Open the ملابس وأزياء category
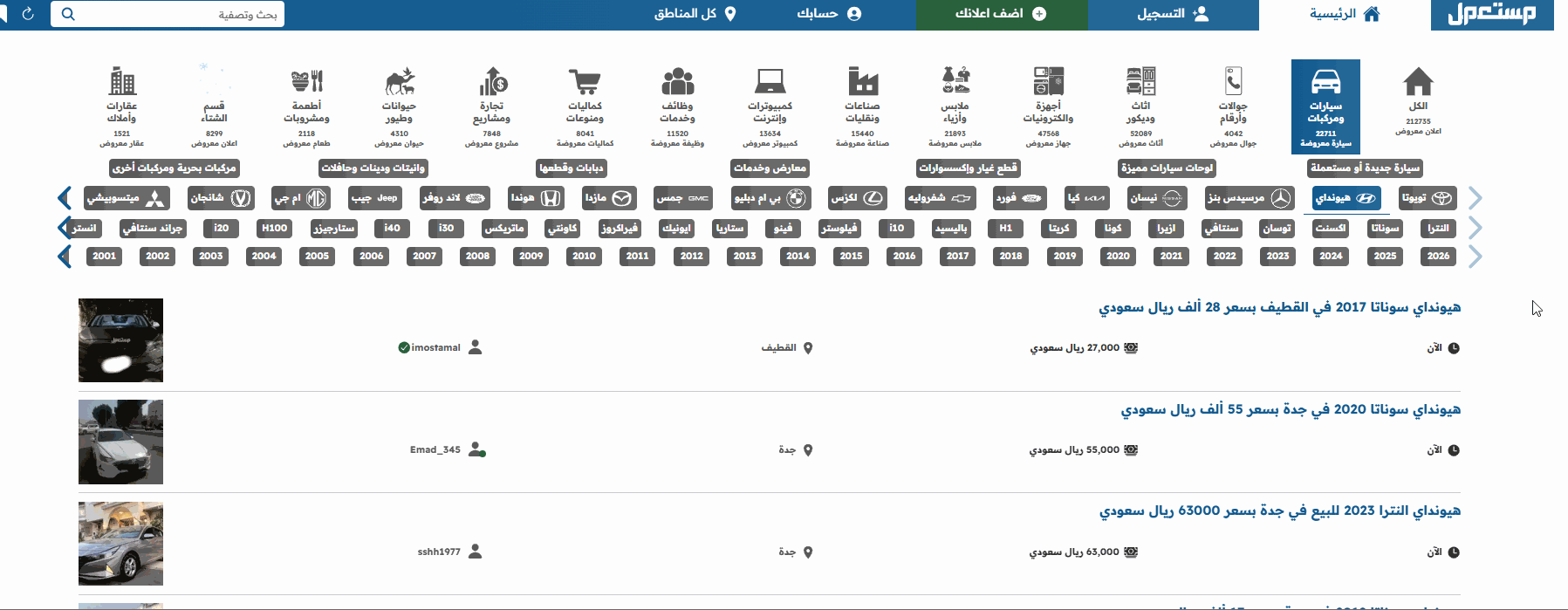 click(955, 106)
